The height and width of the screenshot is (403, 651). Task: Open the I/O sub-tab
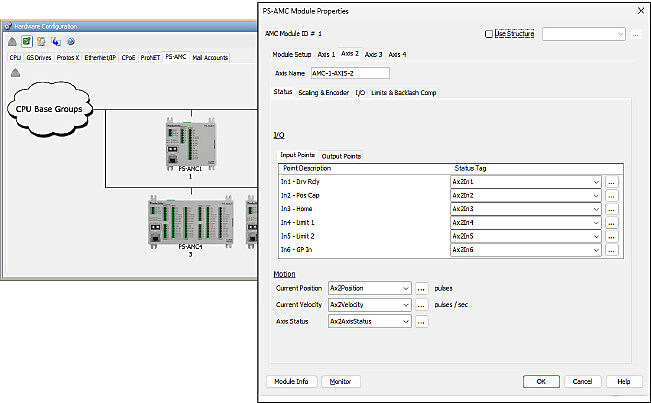pos(360,93)
